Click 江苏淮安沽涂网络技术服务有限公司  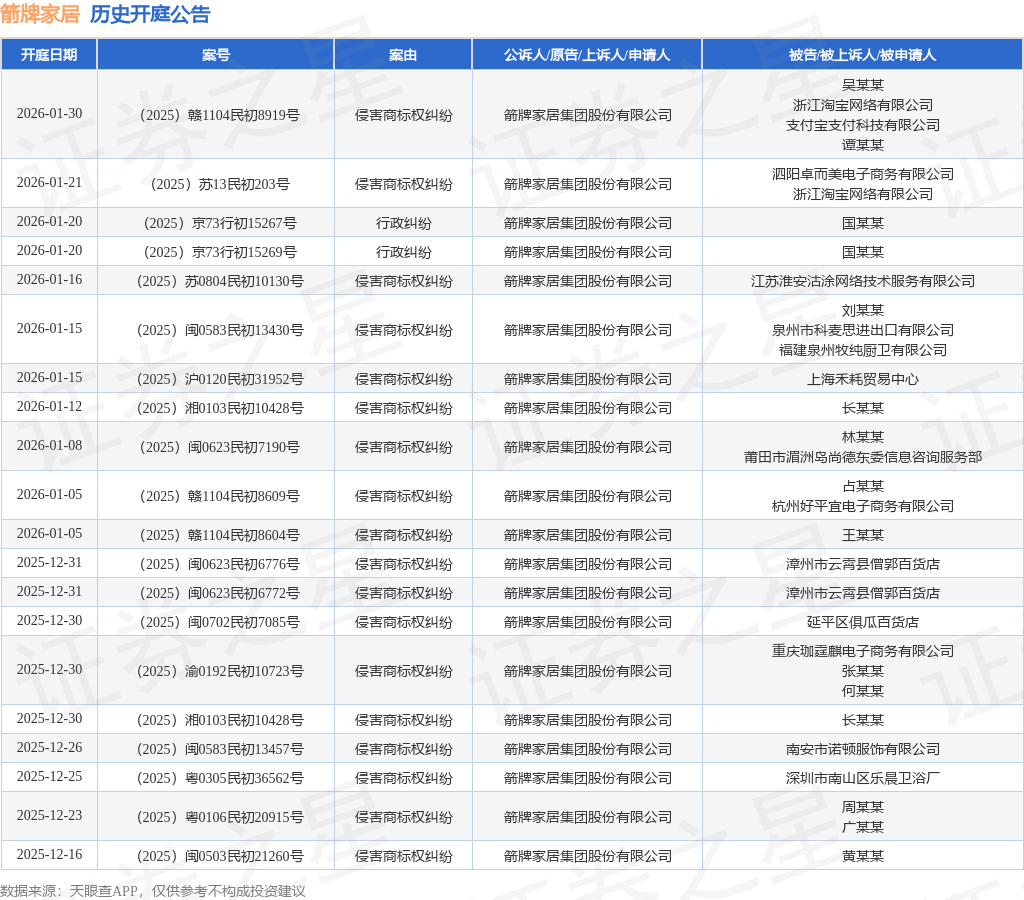point(863,281)
